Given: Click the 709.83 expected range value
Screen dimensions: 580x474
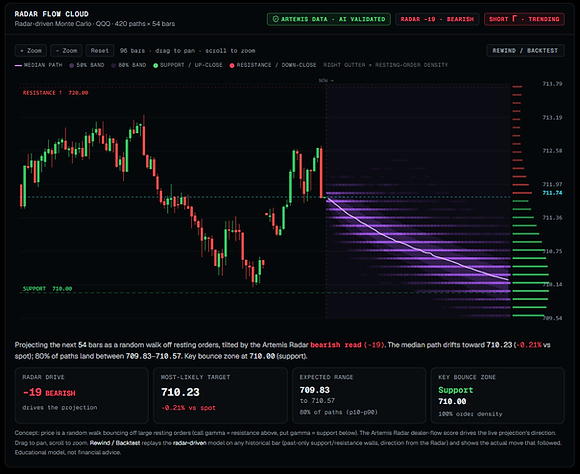Looking at the screenshot, I should pos(314,390).
